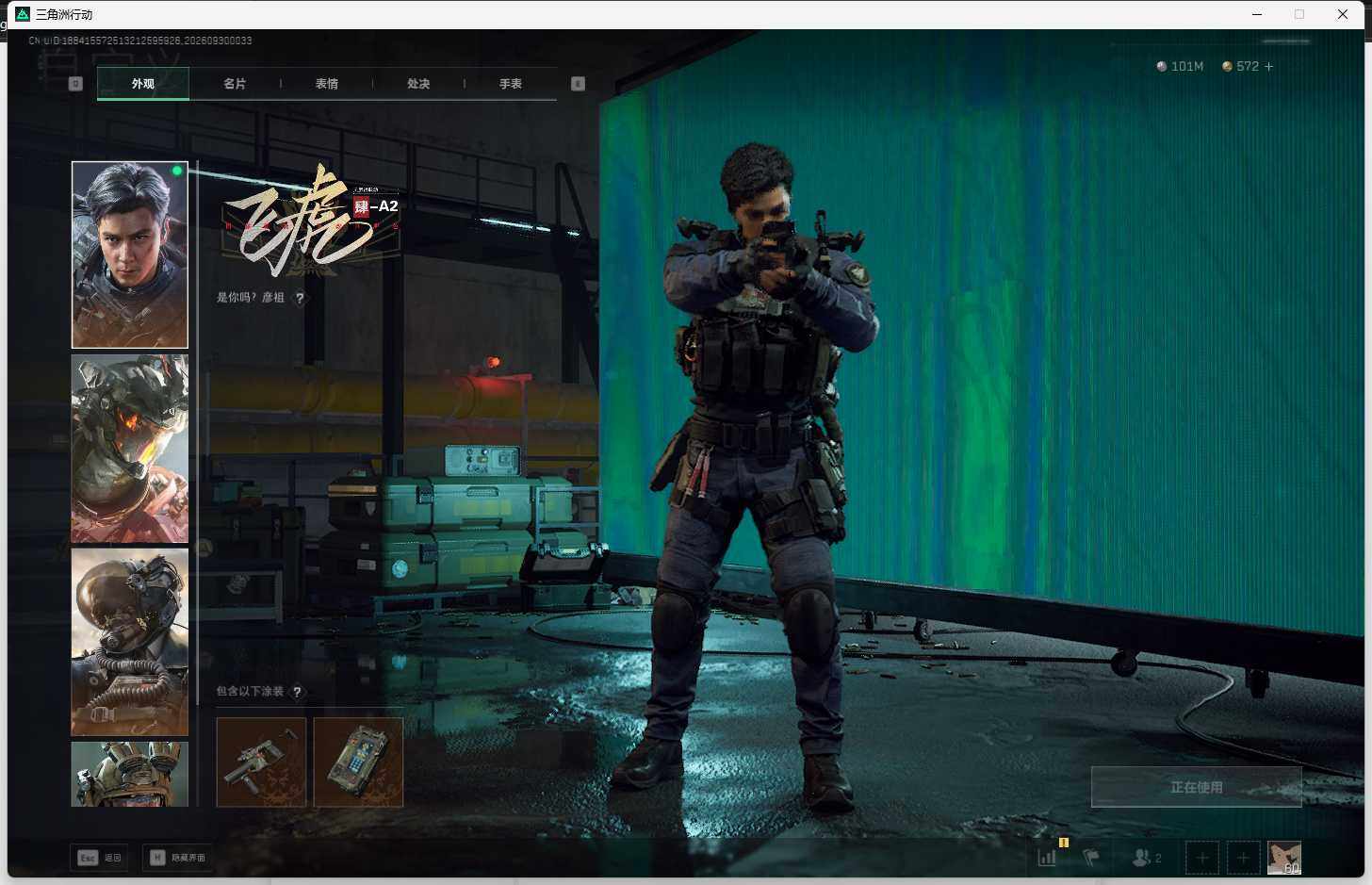Click the help icon beside 包含以下涂装
The image size is (1372, 885).
point(297,692)
